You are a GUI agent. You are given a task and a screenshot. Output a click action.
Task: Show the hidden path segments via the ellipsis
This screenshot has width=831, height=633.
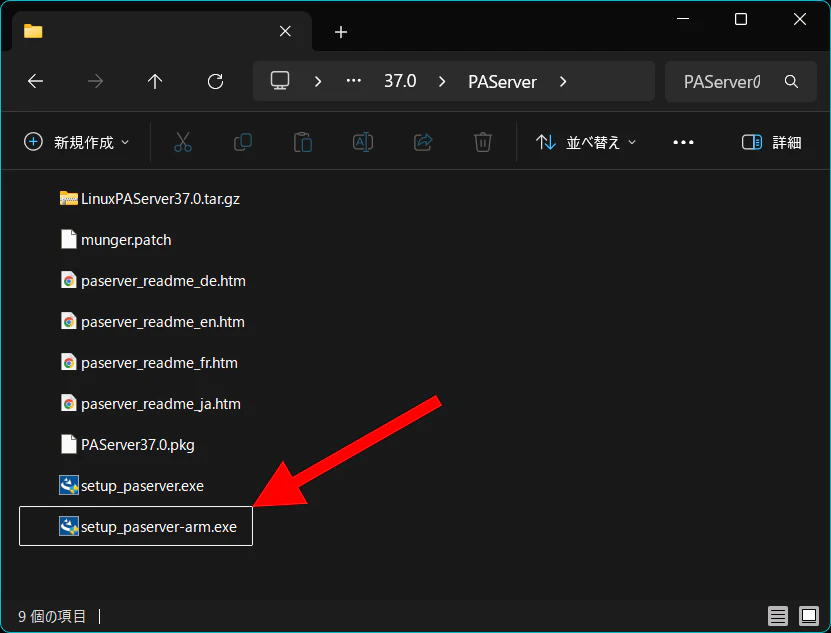tap(353, 81)
